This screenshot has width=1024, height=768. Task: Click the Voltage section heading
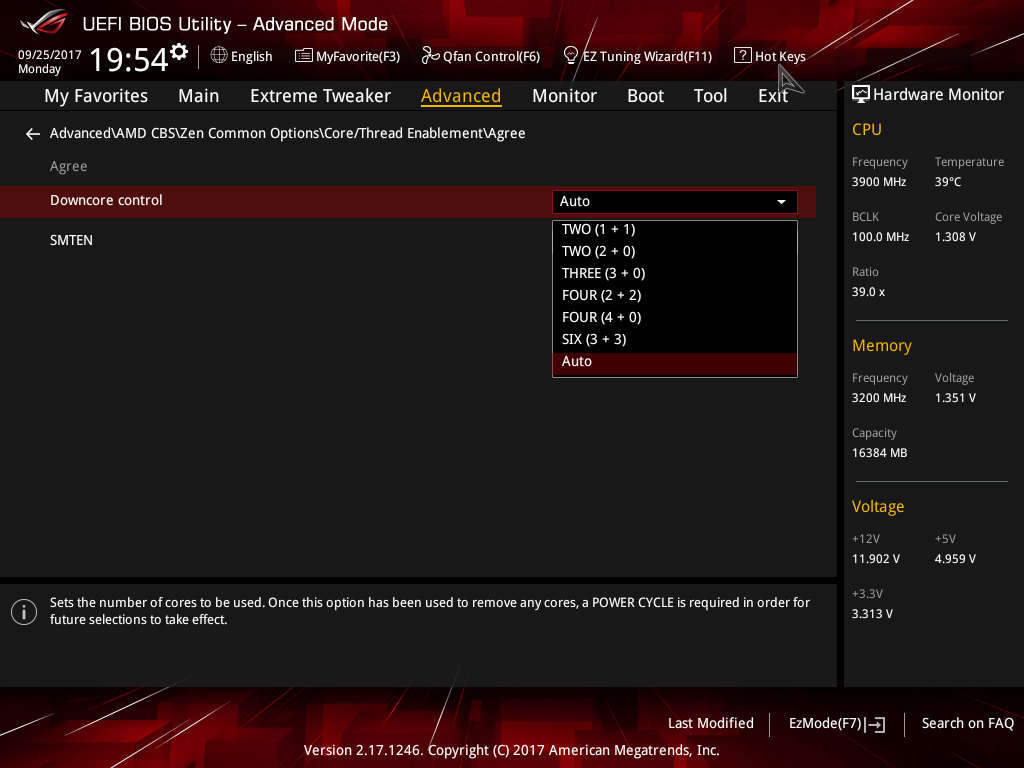click(x=878, y=507)
